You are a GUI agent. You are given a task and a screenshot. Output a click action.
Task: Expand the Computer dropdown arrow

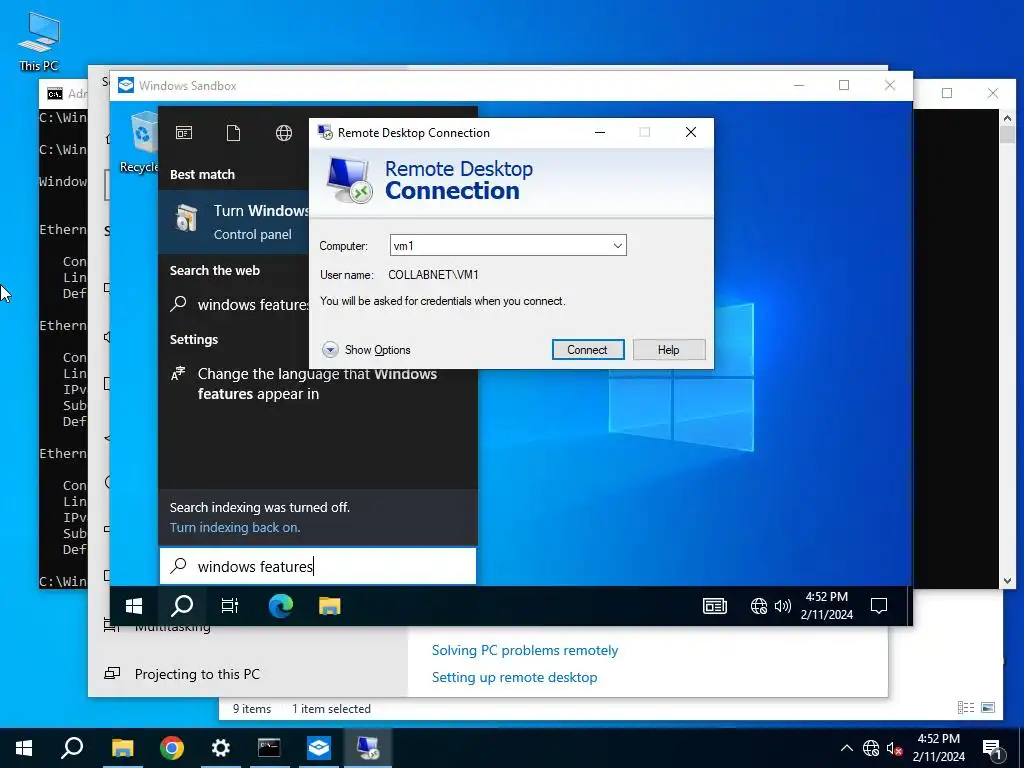point(617,246)
